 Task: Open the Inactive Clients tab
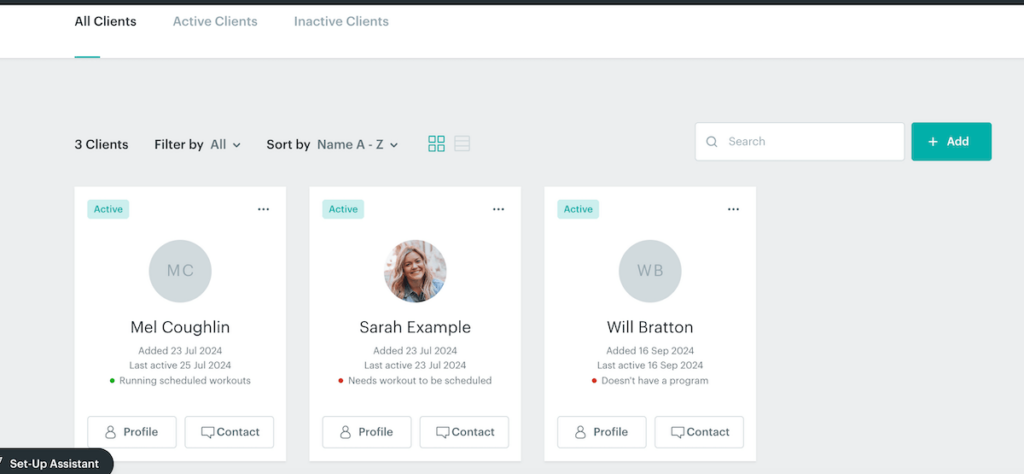click(341, 21)
